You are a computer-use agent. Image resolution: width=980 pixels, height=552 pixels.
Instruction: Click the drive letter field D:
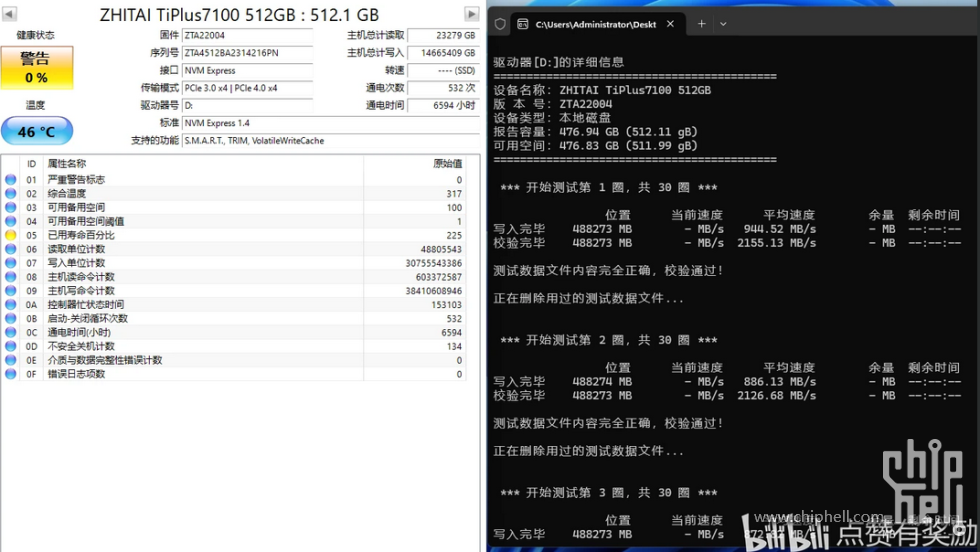tap(248, 106)
